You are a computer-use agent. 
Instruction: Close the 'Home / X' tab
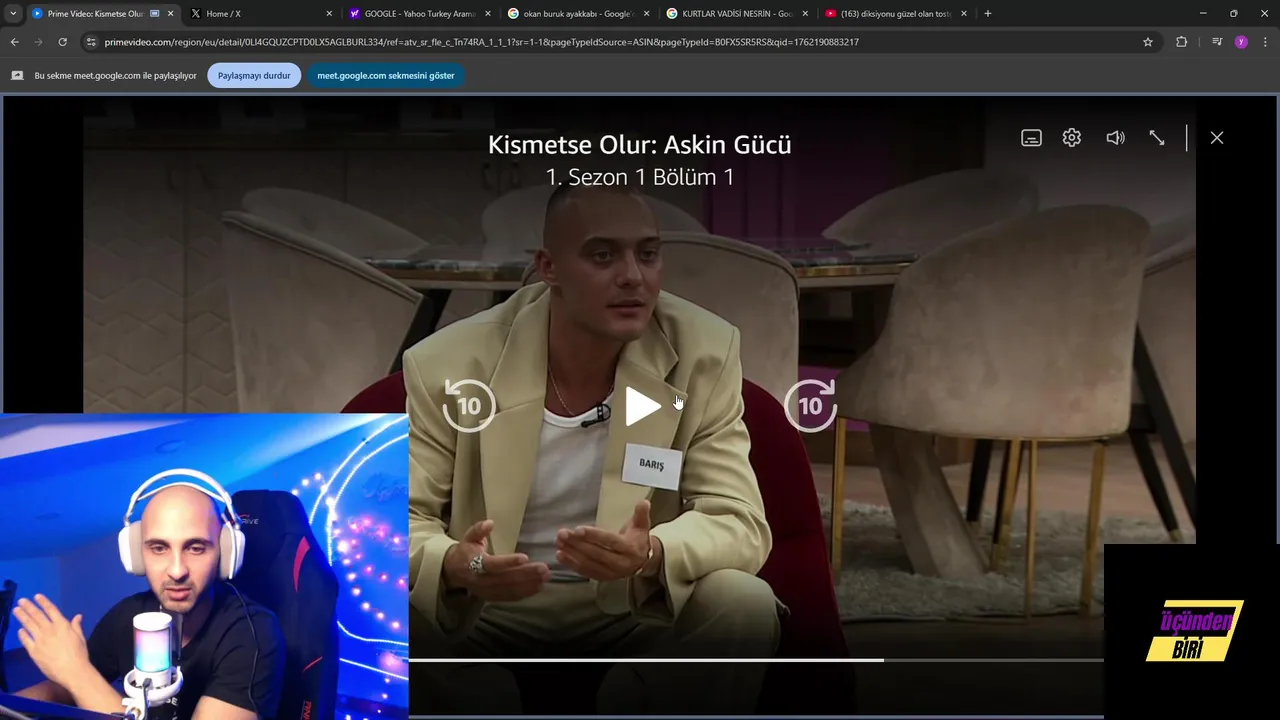coord(329,14)
